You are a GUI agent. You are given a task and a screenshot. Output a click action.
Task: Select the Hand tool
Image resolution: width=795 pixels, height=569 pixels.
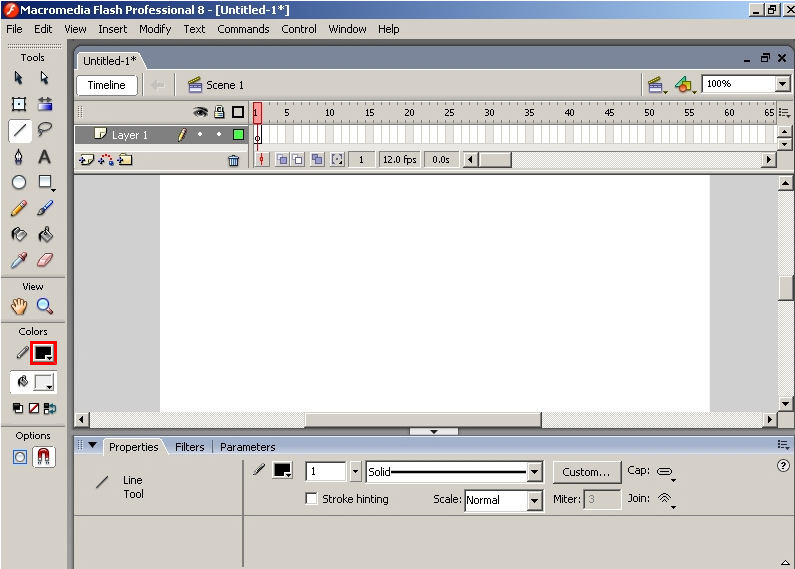coord(19,306)
